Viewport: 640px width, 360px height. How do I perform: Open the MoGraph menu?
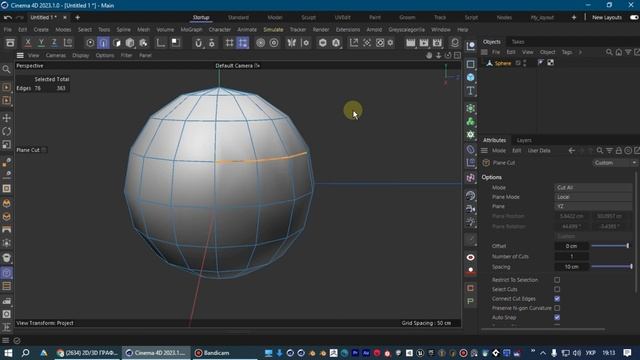191,30
